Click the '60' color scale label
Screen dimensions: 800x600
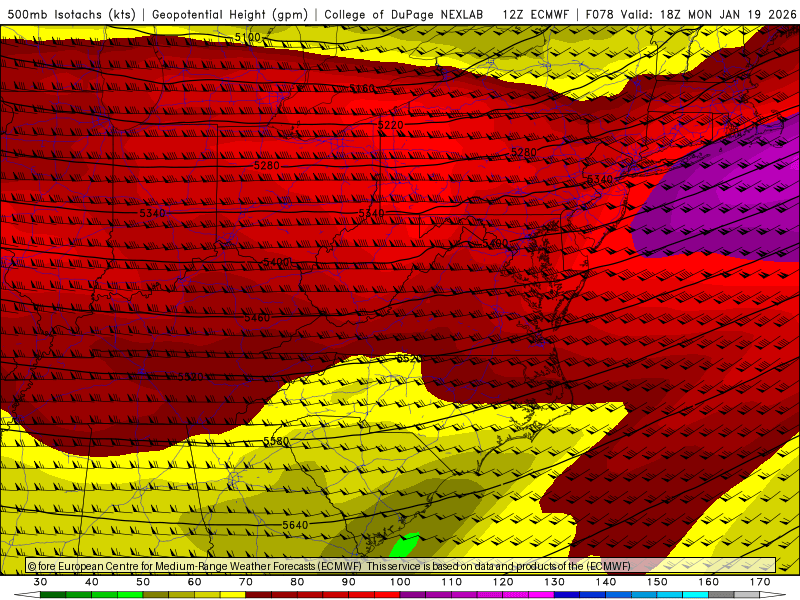(194, 582)
